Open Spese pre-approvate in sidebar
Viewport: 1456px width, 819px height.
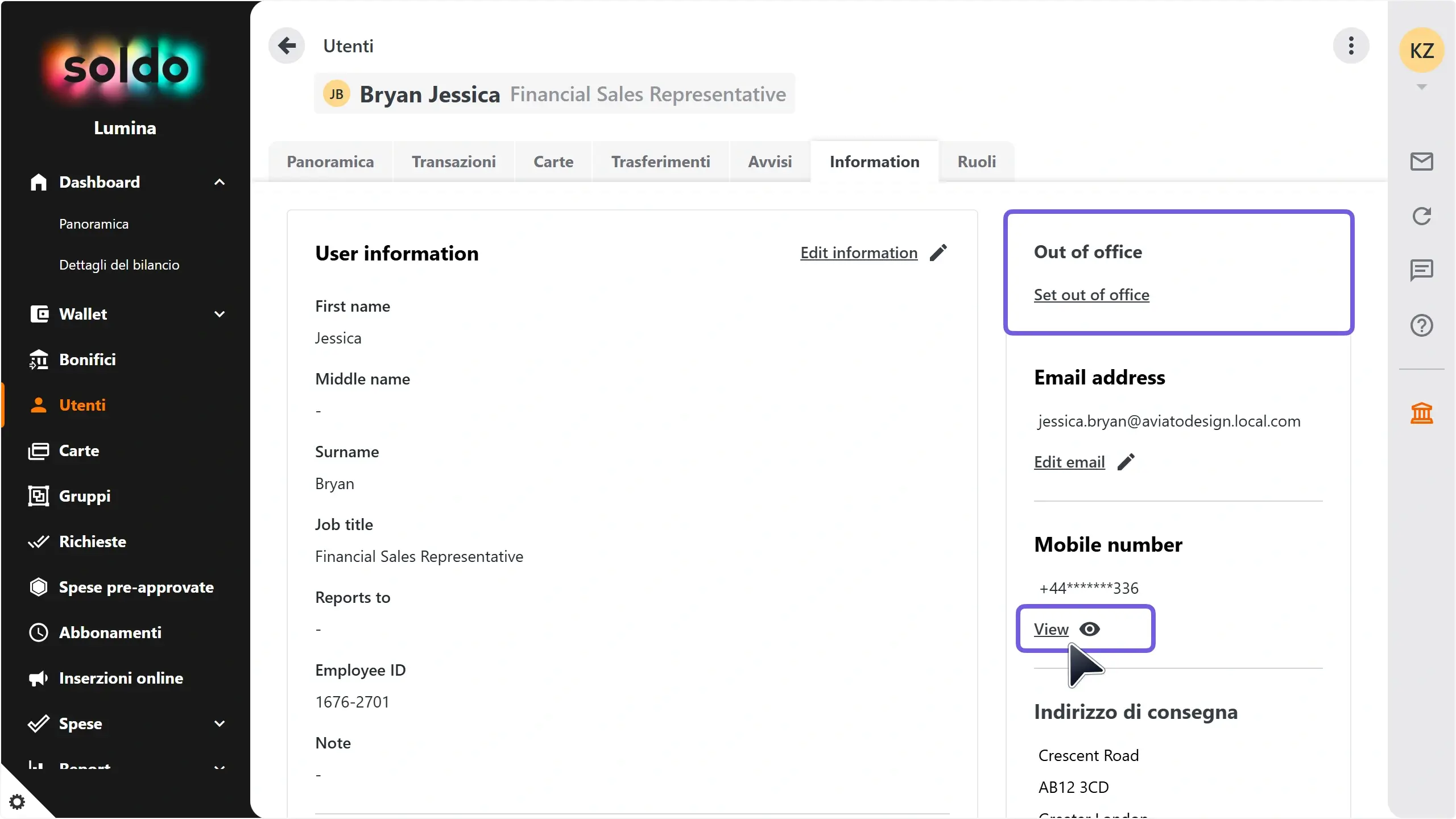[136, 587]
